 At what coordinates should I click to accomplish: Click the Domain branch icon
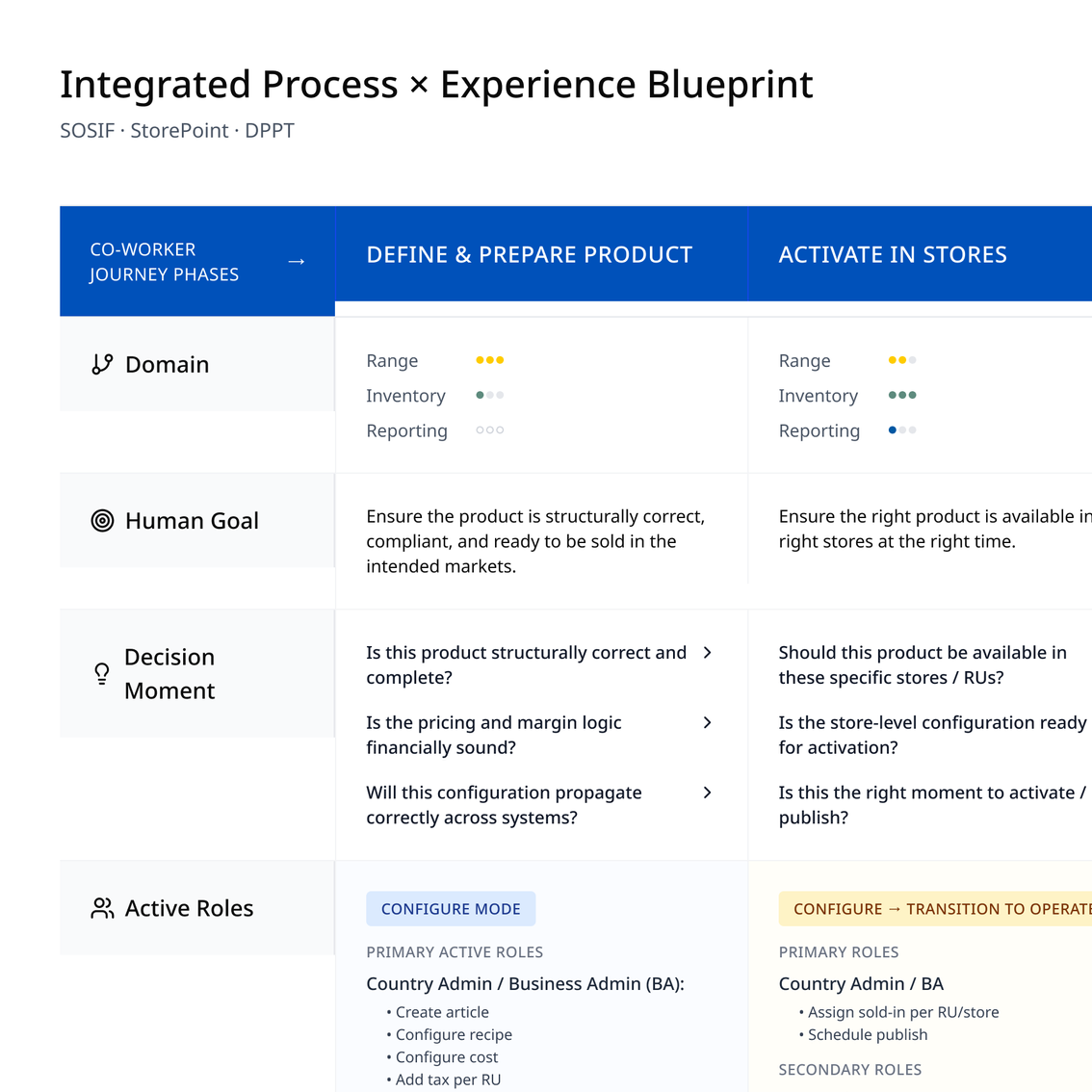[x=102, y=364]
